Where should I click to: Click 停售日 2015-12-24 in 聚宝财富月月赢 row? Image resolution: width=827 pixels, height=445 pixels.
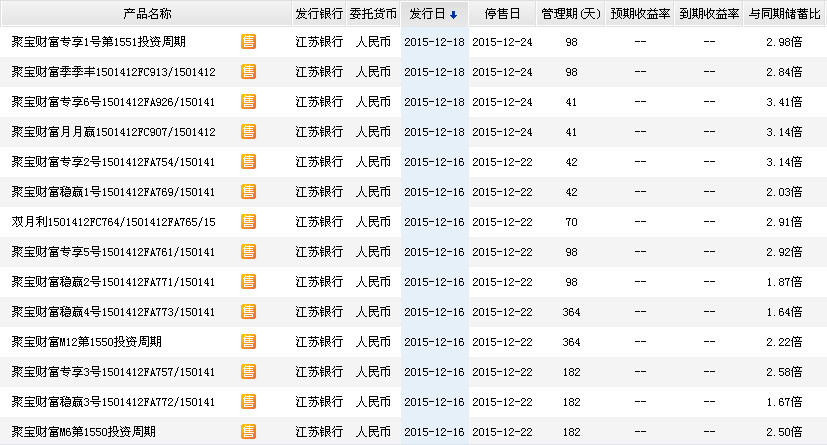[x=502, y=132]
